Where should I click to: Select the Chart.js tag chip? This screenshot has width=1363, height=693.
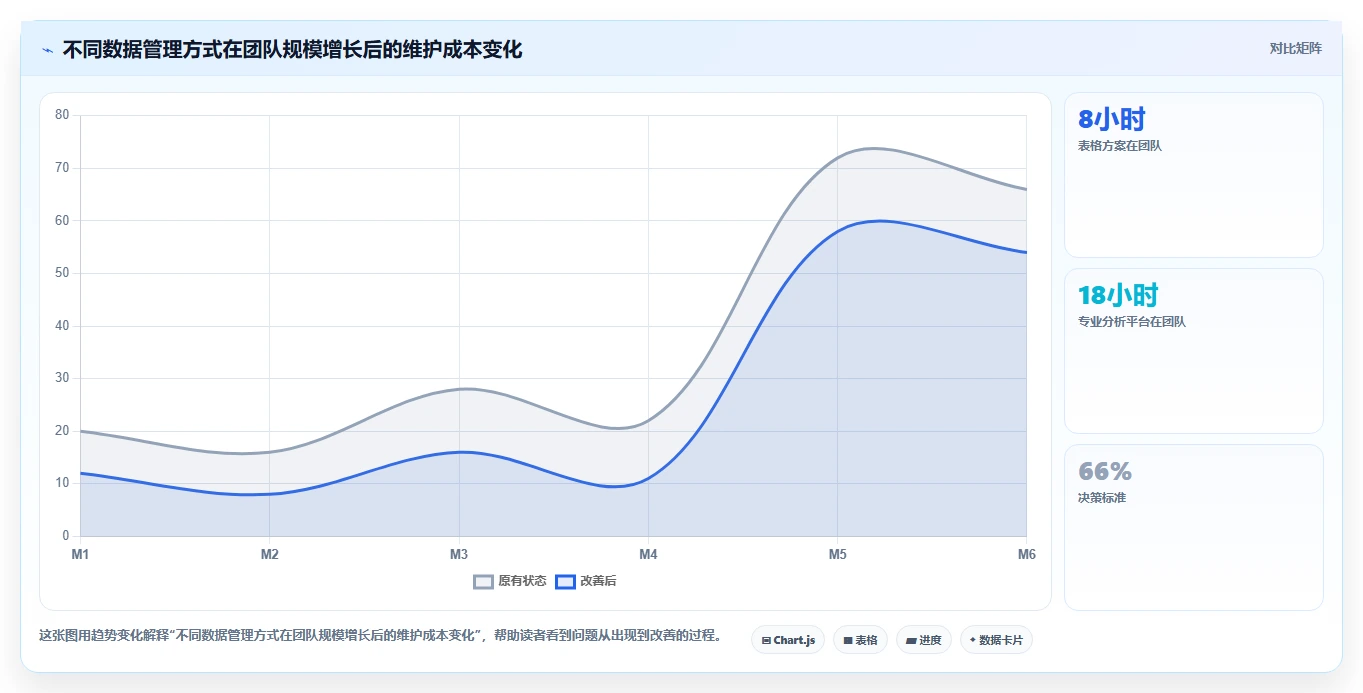(788, 640)
